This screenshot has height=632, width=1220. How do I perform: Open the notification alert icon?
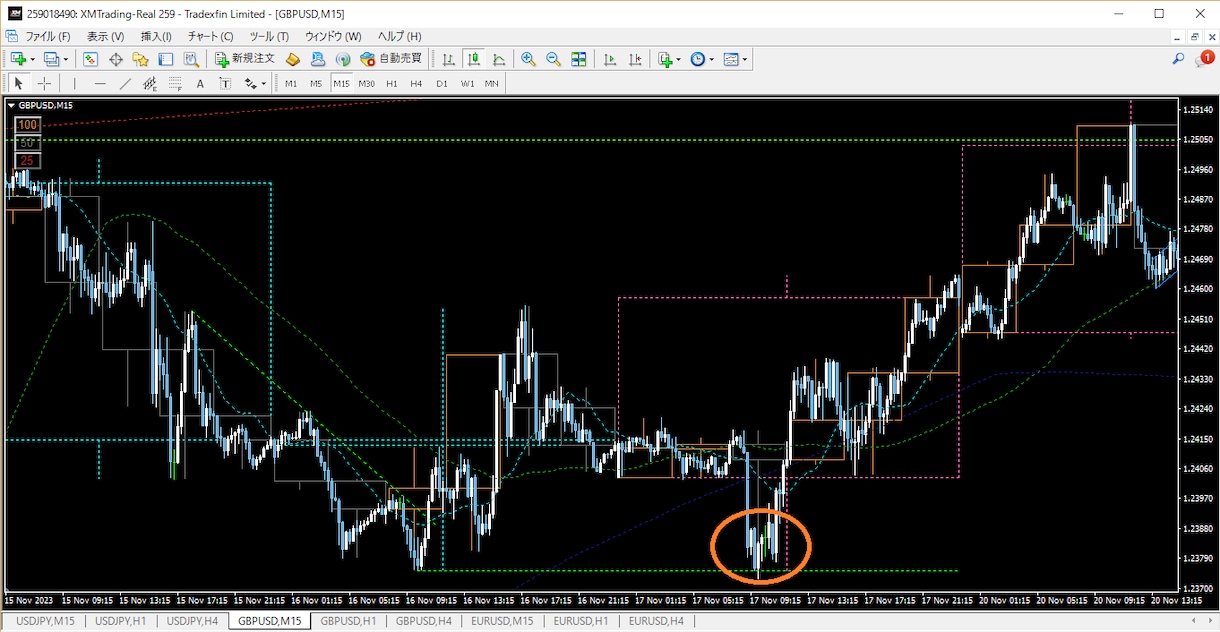point(1204,59)
